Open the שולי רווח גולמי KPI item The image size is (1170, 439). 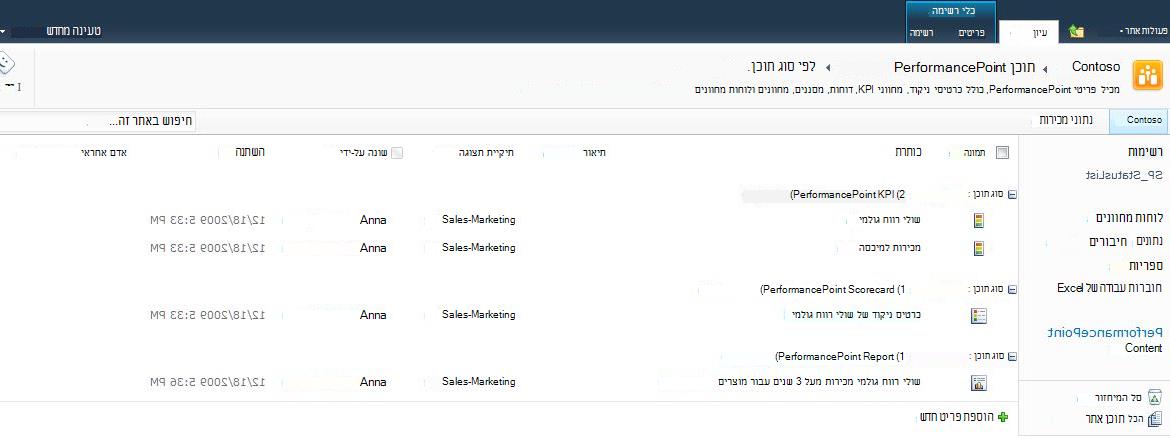(x=890, y=220)
